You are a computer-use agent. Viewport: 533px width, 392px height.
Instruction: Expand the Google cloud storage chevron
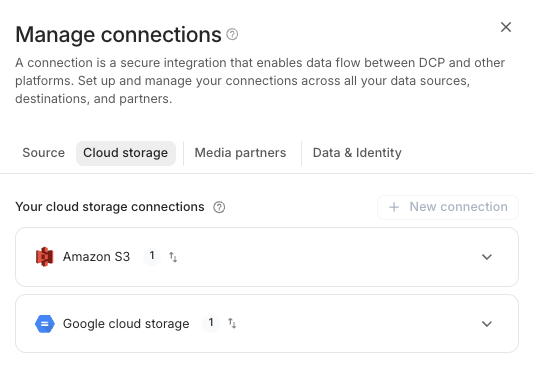487,324
